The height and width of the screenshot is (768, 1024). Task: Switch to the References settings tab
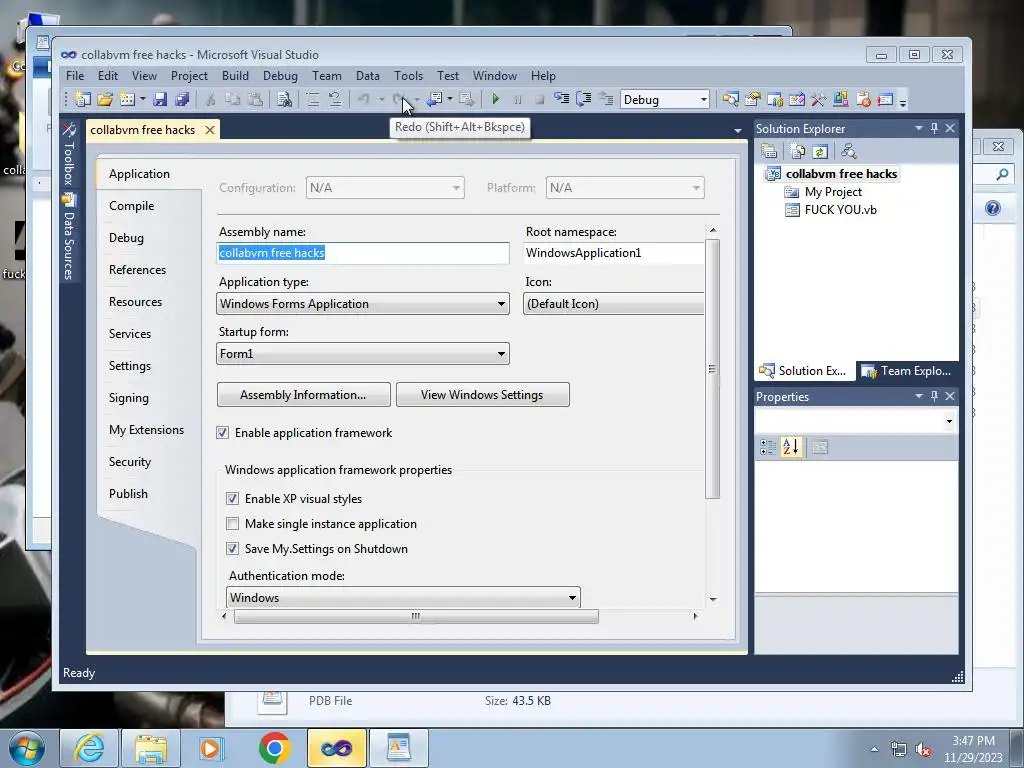pos(137,270)
